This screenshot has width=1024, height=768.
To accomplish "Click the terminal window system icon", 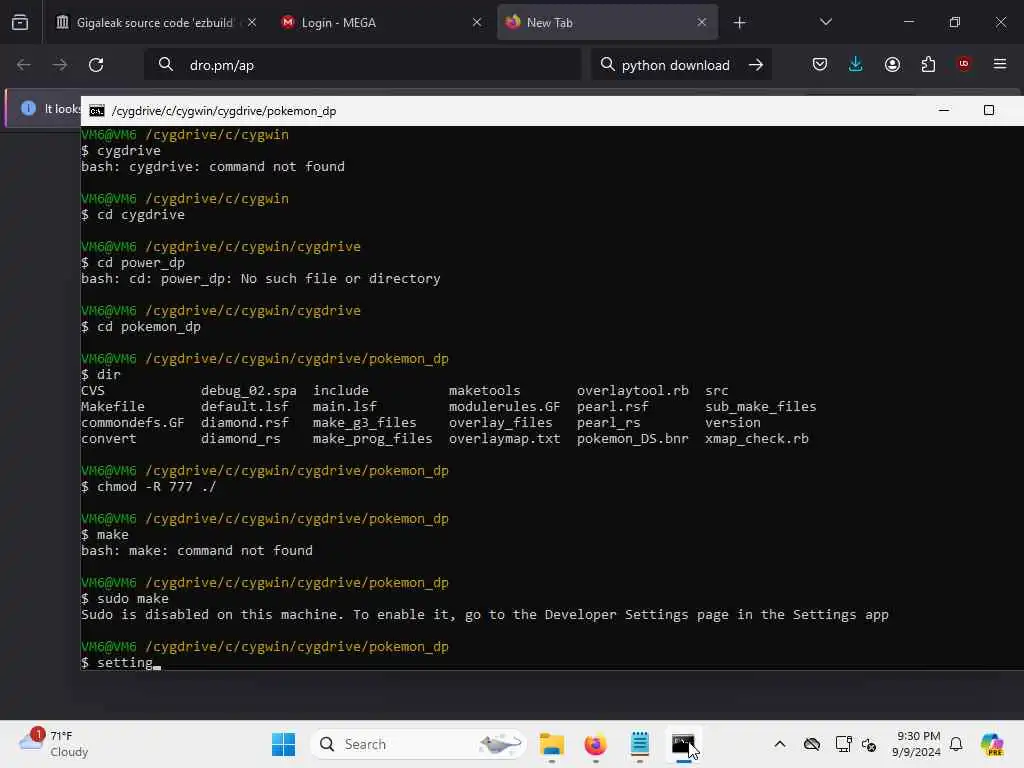I will click(97, 111).
